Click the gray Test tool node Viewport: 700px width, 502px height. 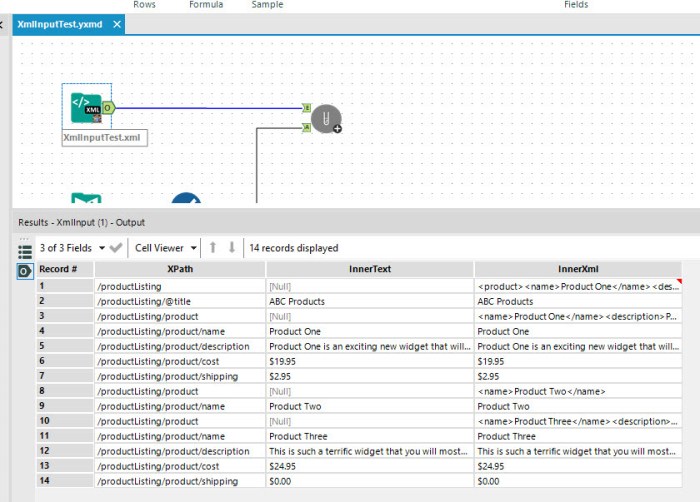[326, 119]
